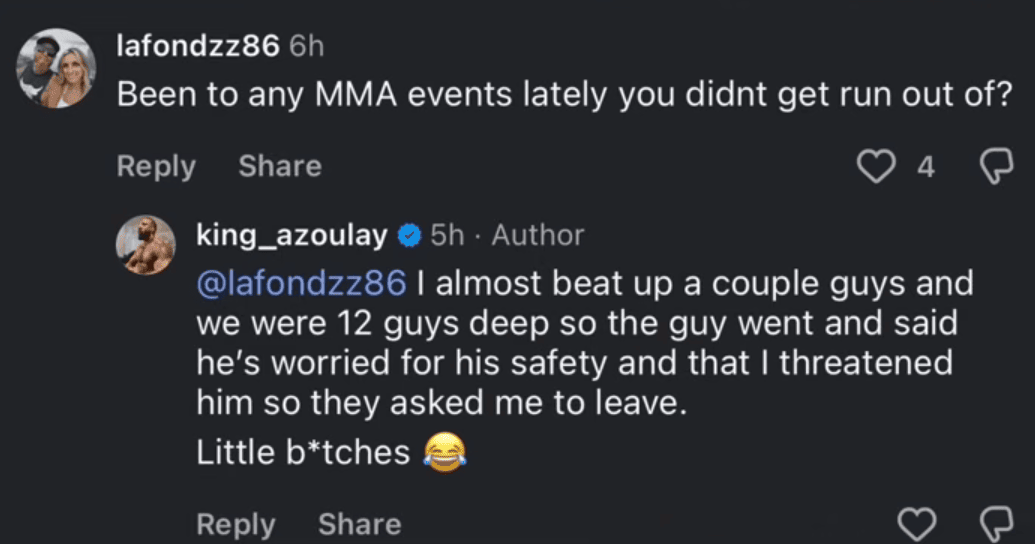Click the 5h timestamp on the reply
This screenshot has width=1035, height=544.
click(447, 236)
